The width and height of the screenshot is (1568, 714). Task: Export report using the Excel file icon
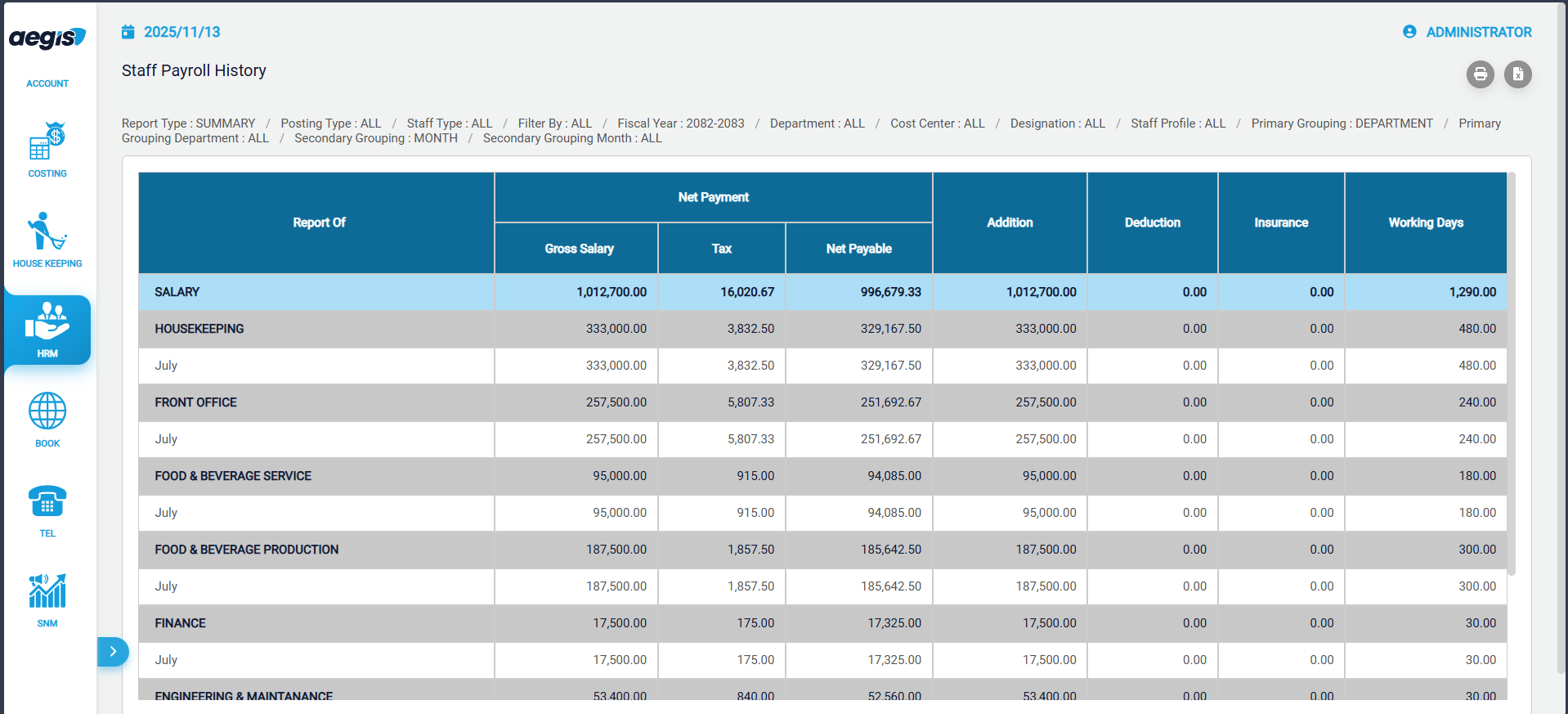pyautogui.click(x=1517, y=74)
